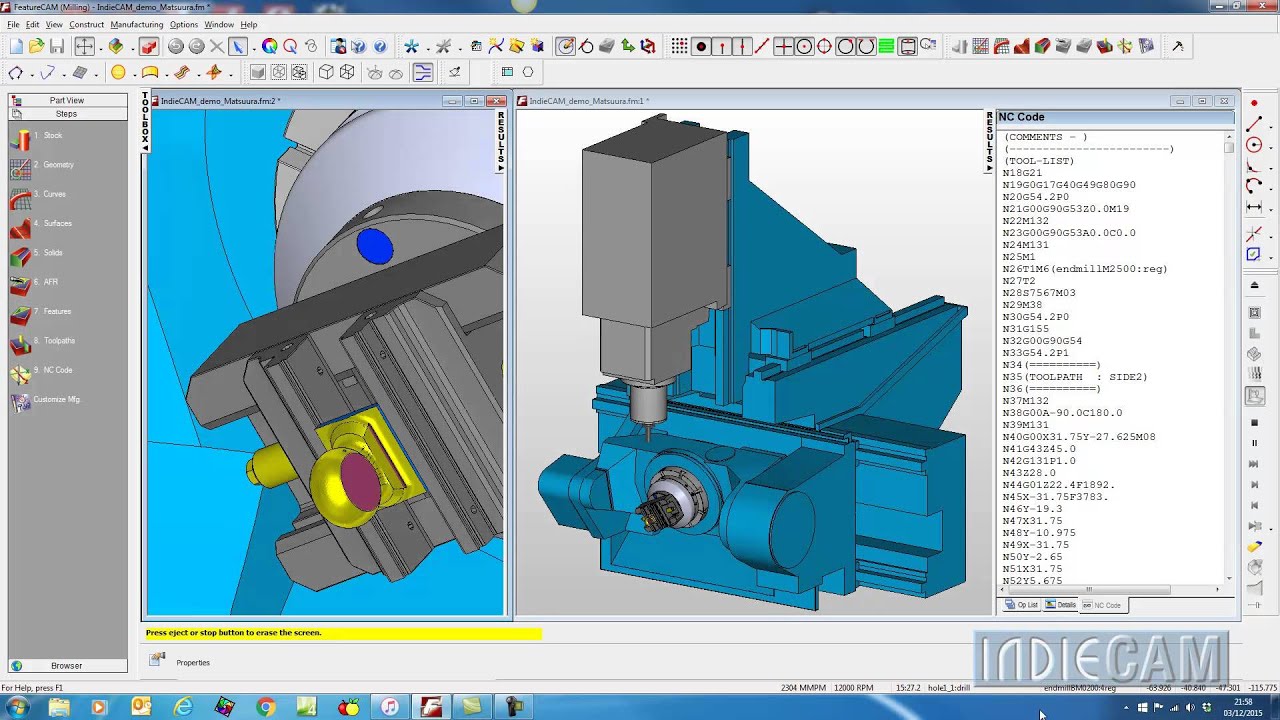The height and width of the screenshot is (720, 1280).
Task: Stop the simulation with the square button
Action: [1254, 423]
